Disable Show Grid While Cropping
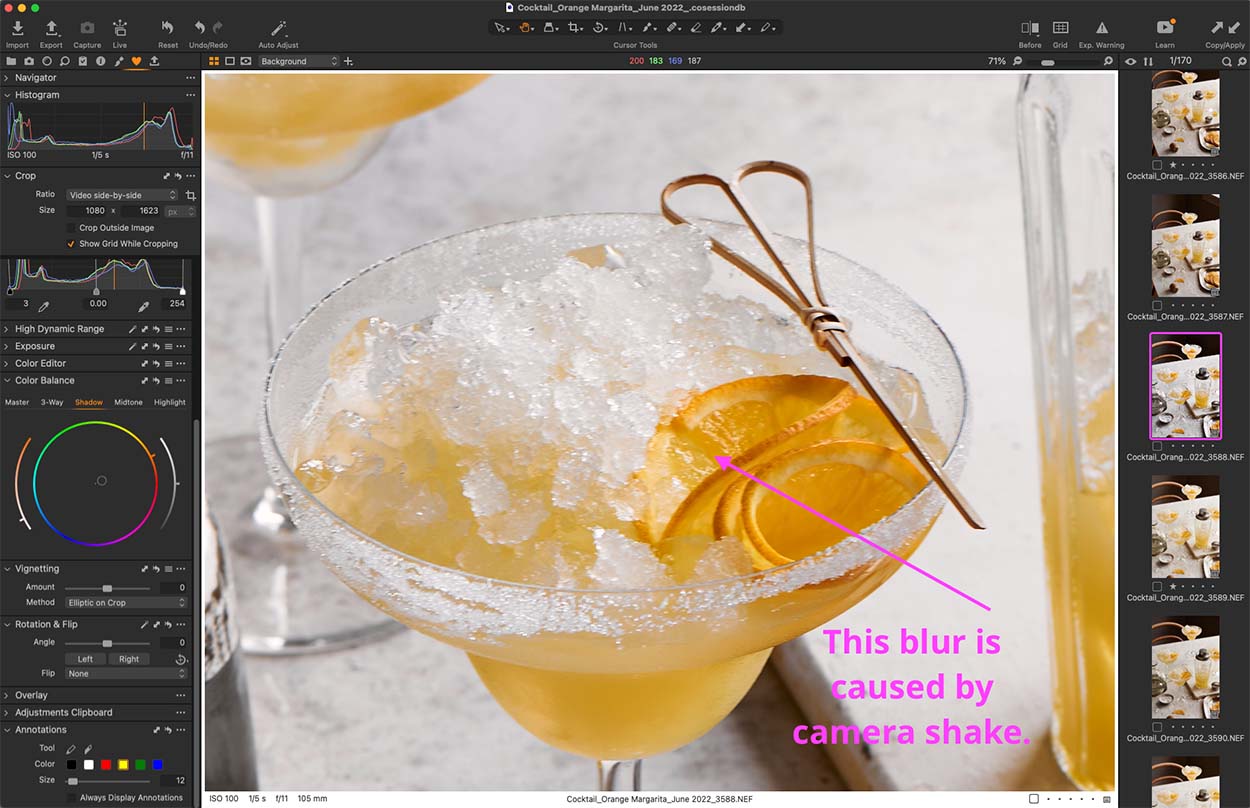 (x=71, y=243)
